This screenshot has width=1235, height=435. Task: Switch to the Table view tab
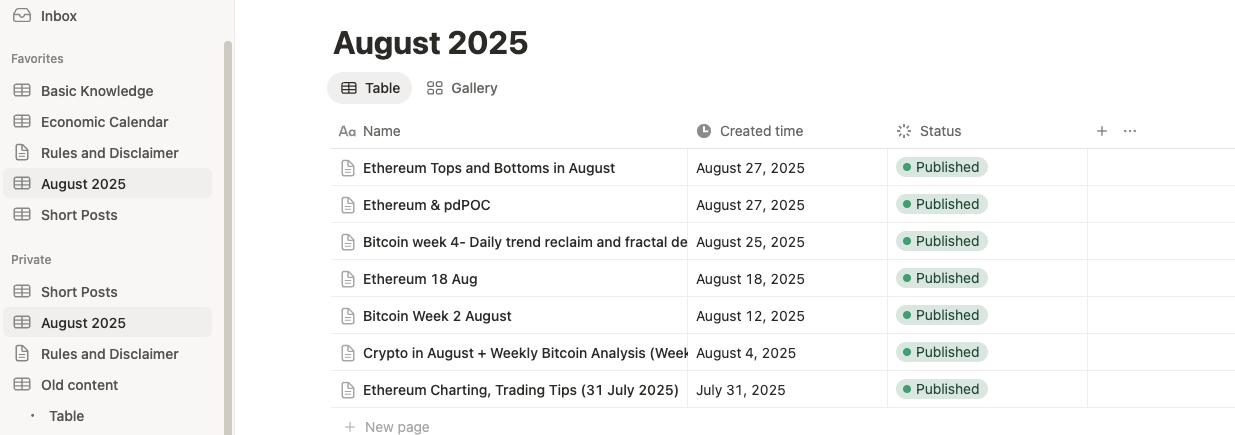coord(370,88)
